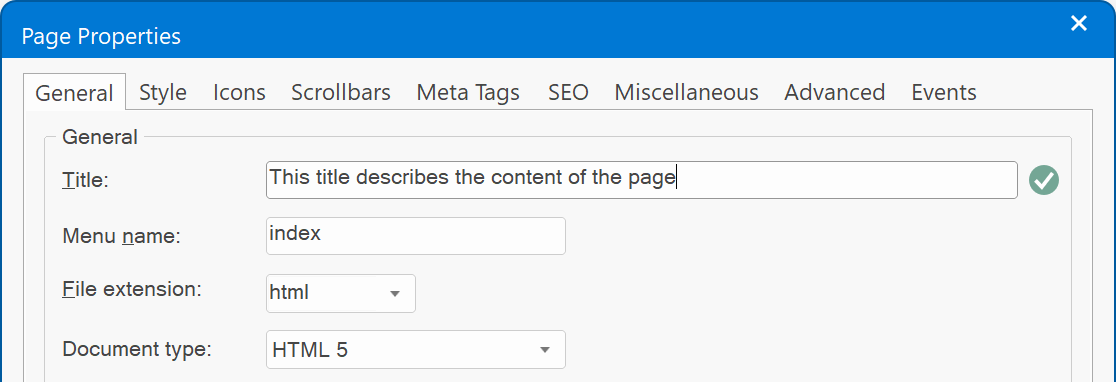Click inside the Title text field
The image size is (1116, 382).
point(641,180)
